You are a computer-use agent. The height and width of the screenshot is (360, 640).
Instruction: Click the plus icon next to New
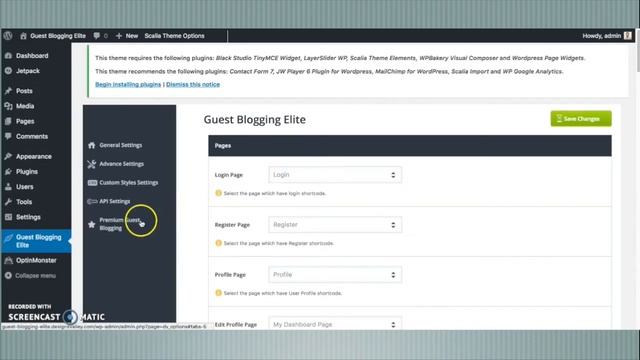119,36
